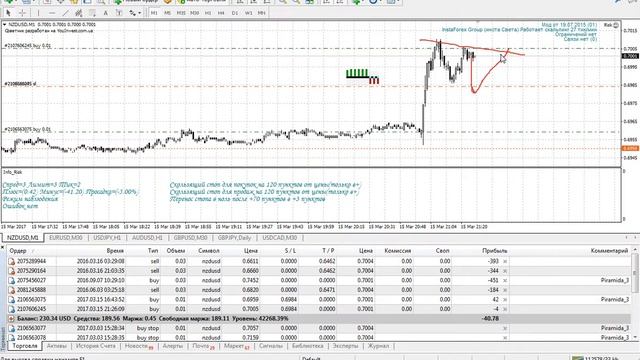Switch chart to M15 timeframe

point(181,13)
